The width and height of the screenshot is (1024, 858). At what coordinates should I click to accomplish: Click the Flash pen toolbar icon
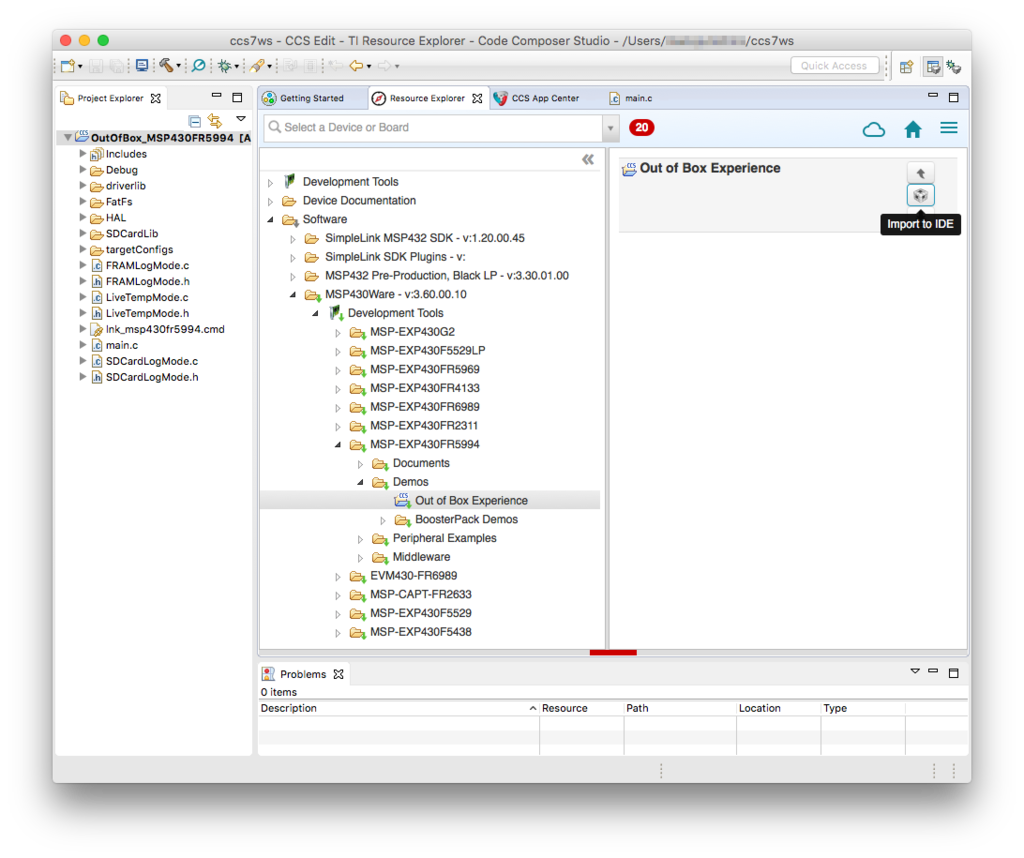tap(257, 66)
